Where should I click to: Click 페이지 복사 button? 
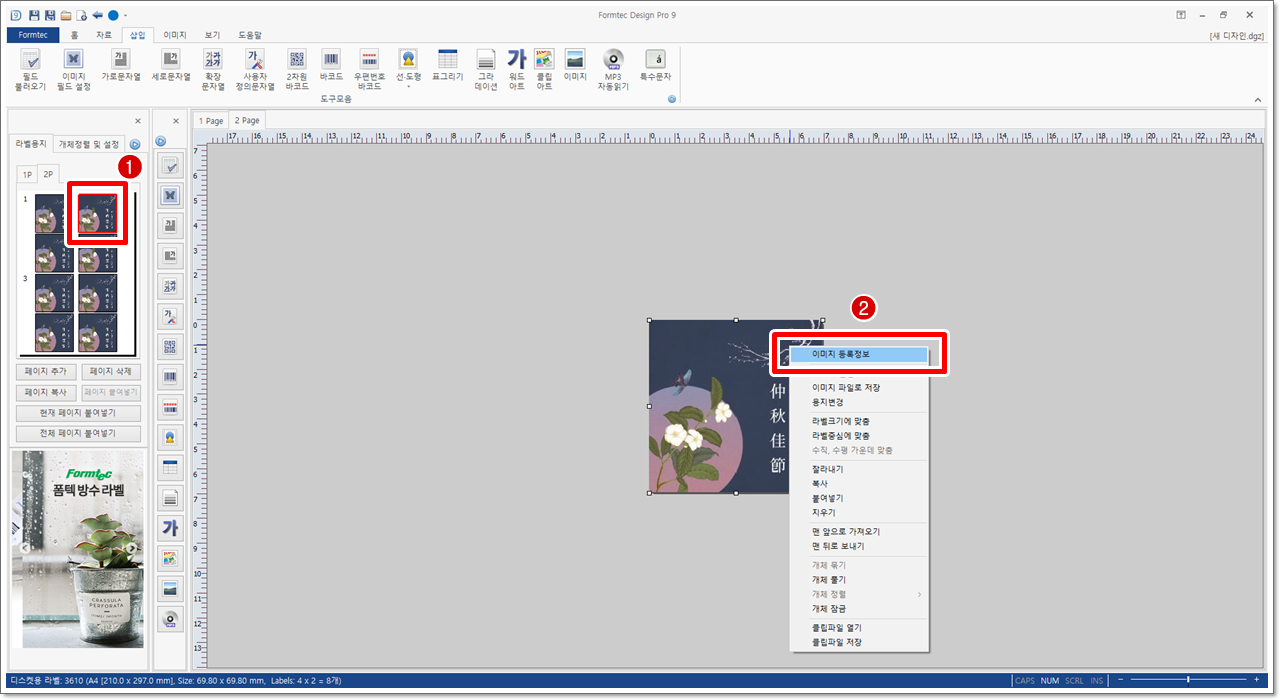pos(46,392)
